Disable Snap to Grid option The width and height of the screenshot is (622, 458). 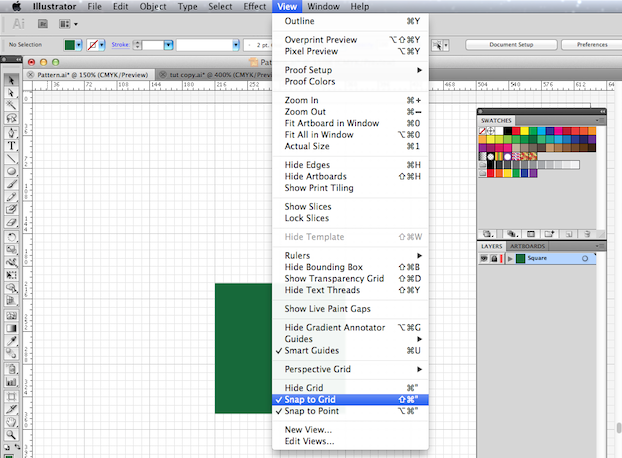click(x=310, y=399)
